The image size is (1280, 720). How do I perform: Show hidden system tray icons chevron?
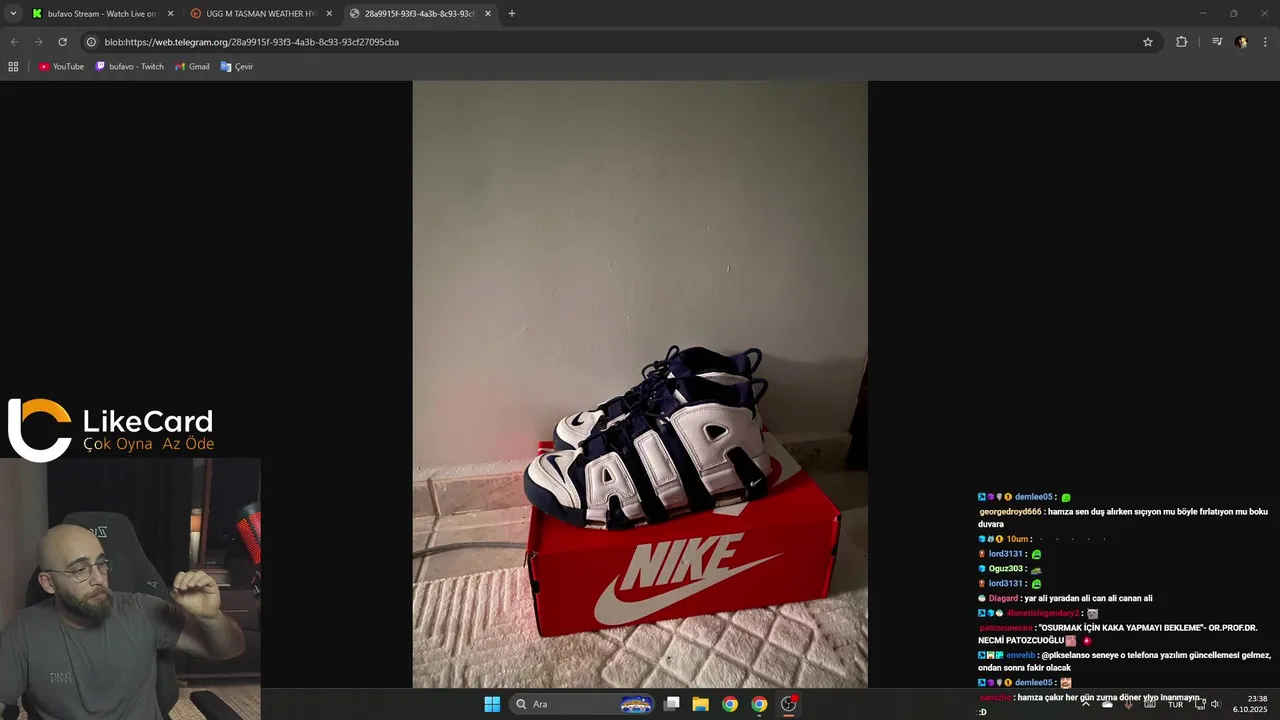1086,704
